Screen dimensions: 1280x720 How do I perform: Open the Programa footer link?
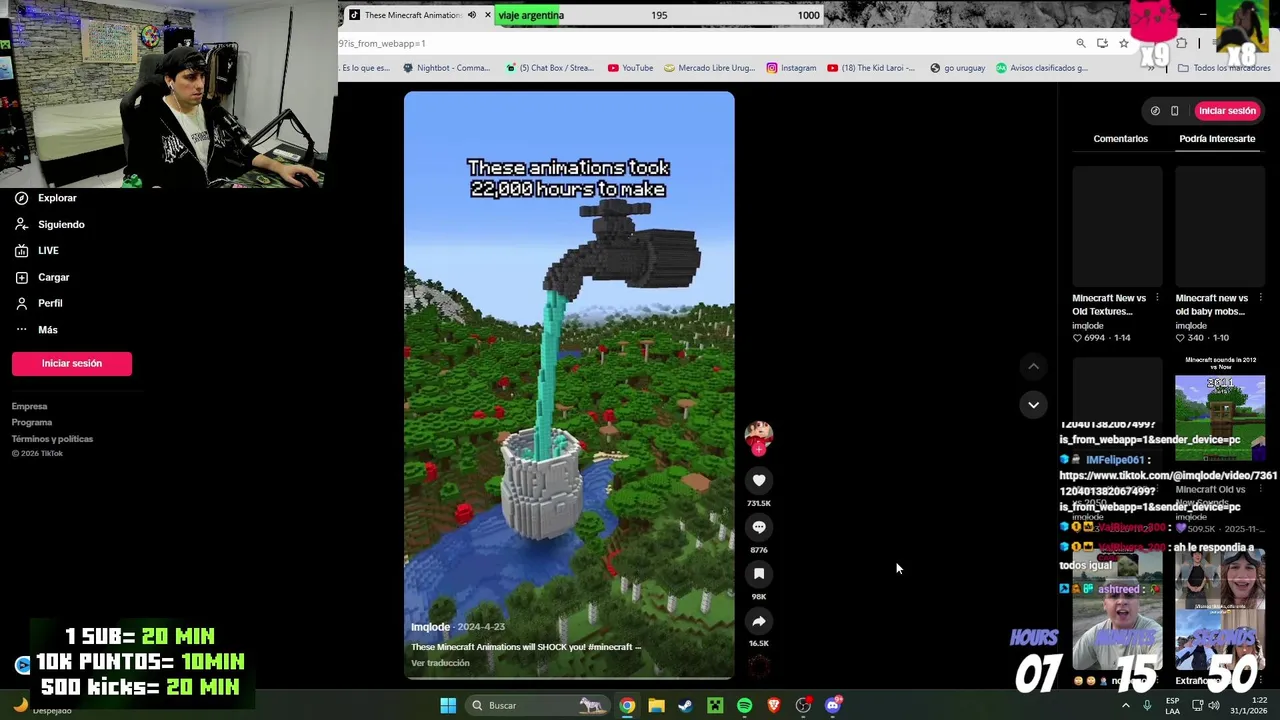tap(31, 422)
